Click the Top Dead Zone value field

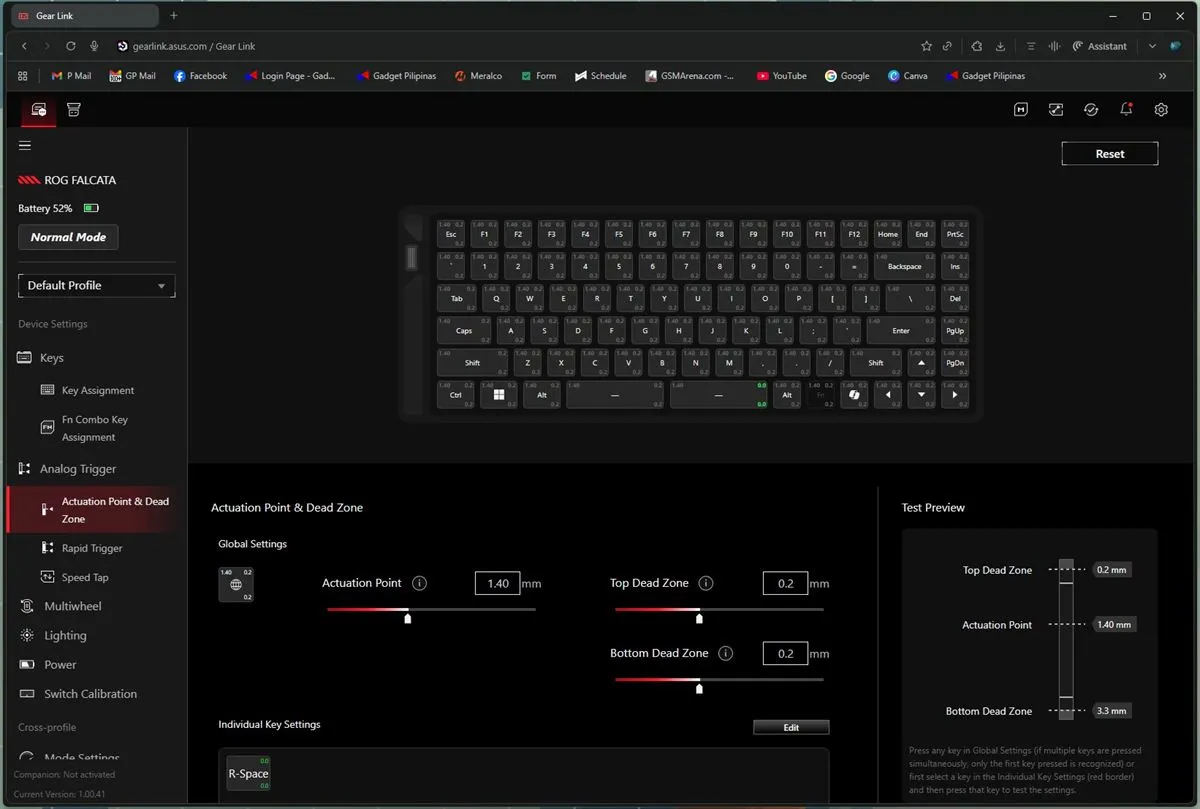(x=785, y=583)
